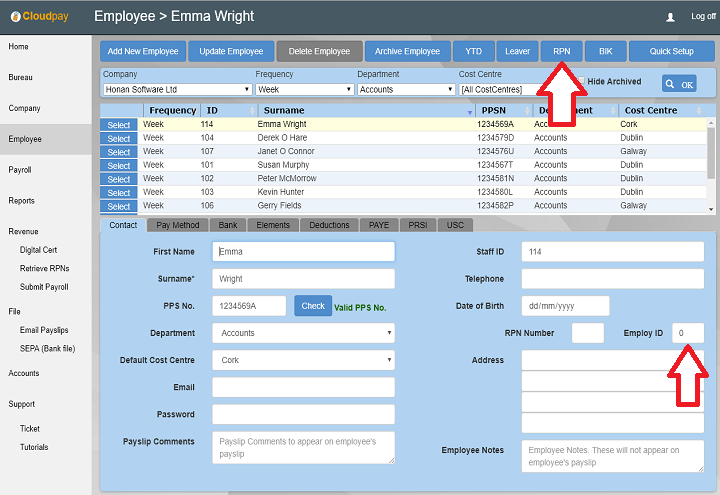Screen dimensions: 720x495
Task: Sort table by Surname column header
Action: tap(284, 110)
